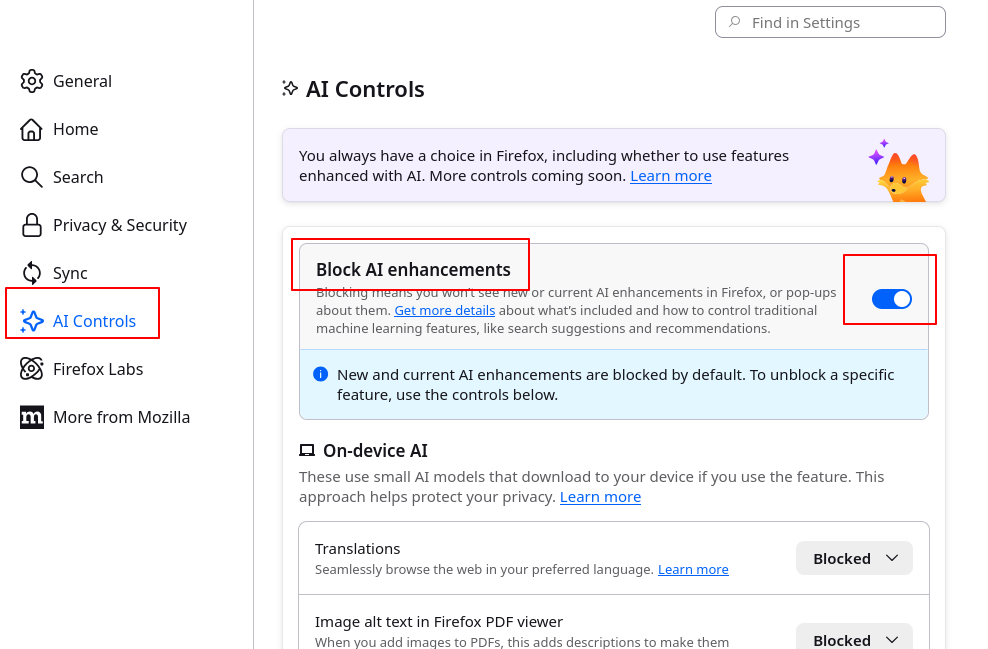Viewport: 988px width, 649px height.
Task: Go to Privacy & Security settings
Action: tap(120, 225)
